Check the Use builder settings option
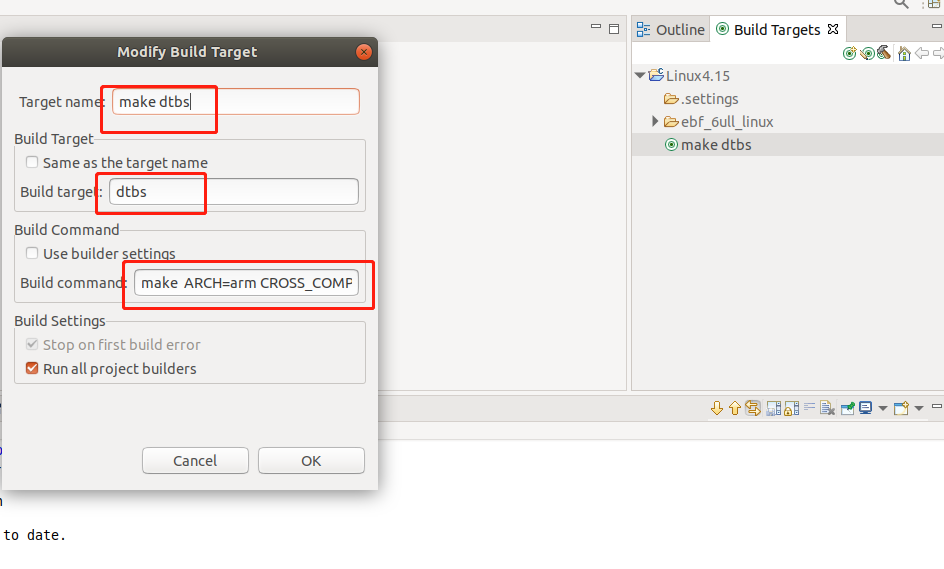 [32, 253]
